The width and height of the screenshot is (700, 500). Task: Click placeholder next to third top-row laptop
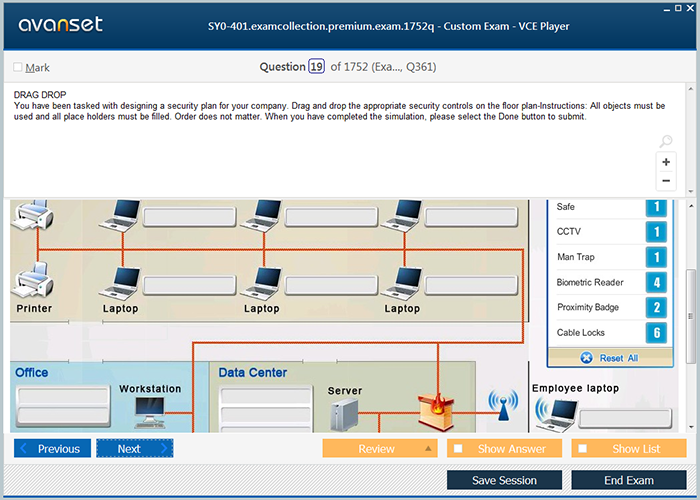pos(471,217)
